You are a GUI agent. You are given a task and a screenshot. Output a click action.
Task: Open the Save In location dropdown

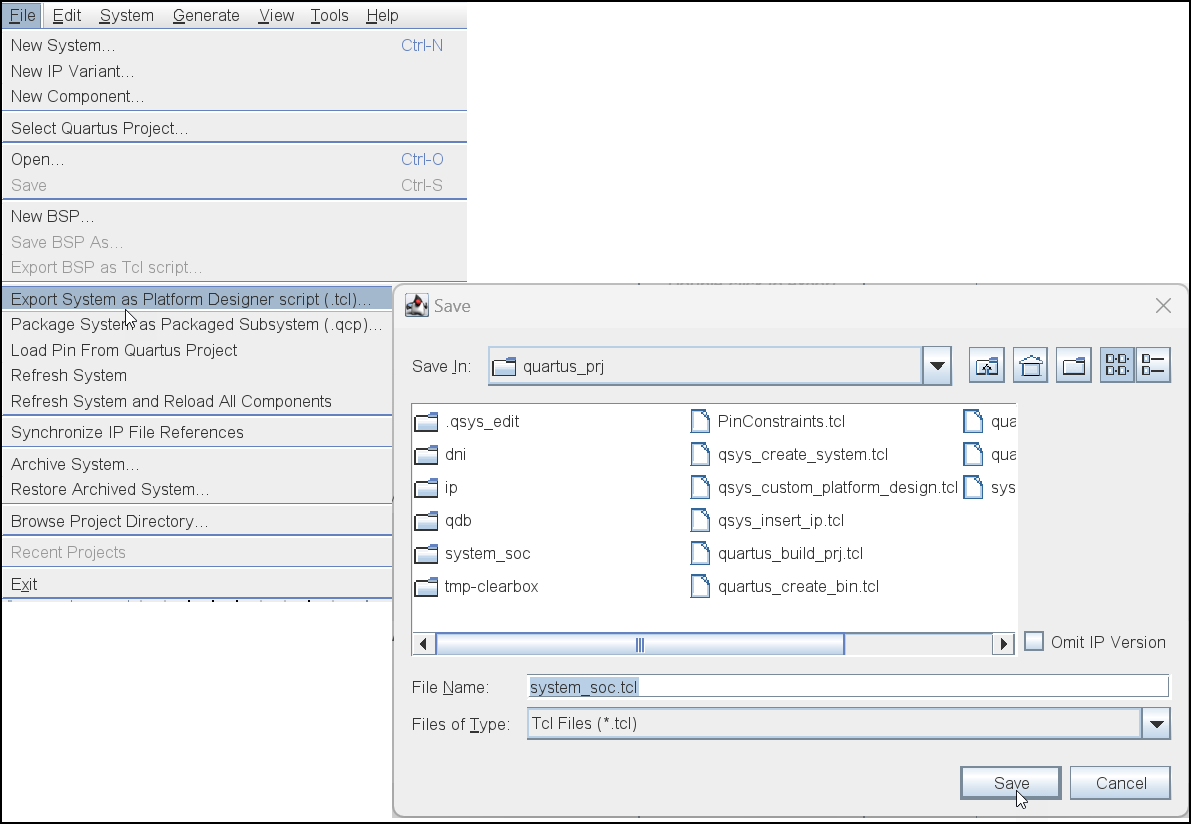click(x=937, y=365)
